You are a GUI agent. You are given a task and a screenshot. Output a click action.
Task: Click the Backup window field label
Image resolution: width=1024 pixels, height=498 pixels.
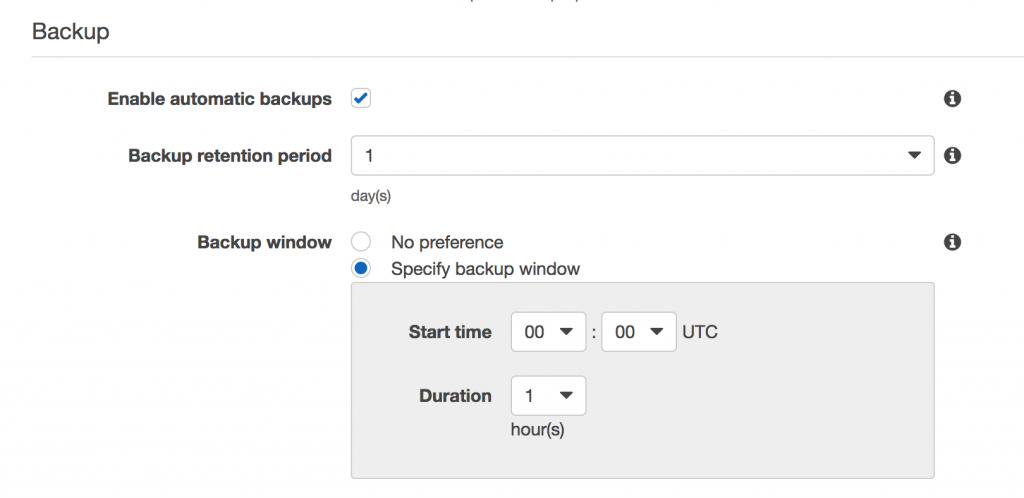coord(264,242)
